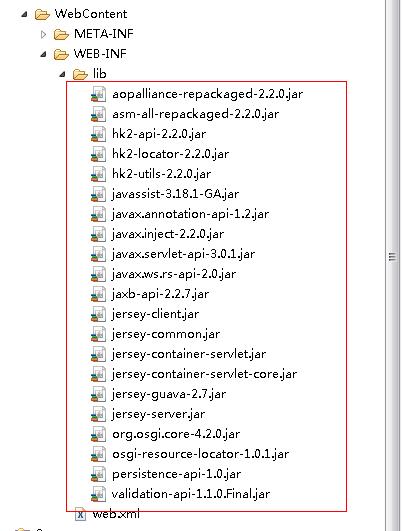
Task: Click the WebContent folder icon
Action: point(42,14)
